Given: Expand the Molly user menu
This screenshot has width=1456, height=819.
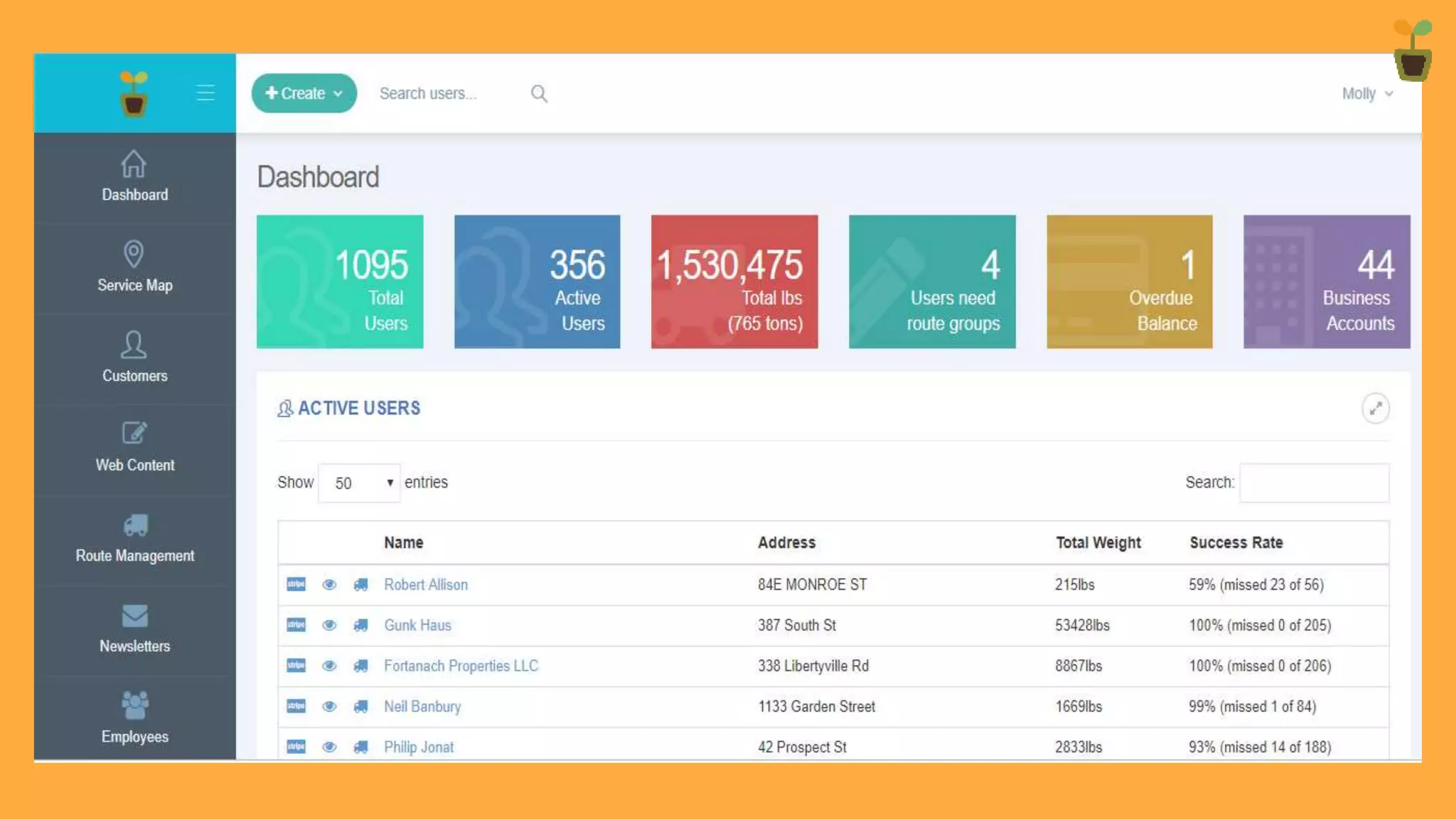Looking at the screenshot, I should coord(1366,94).
